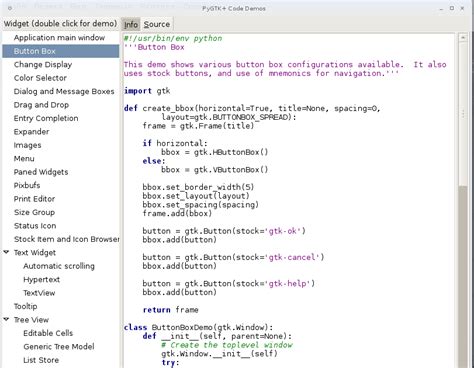This screenshot has height=368, width=474.
Task: Click the 'return frame' code line
Action: 171,310
